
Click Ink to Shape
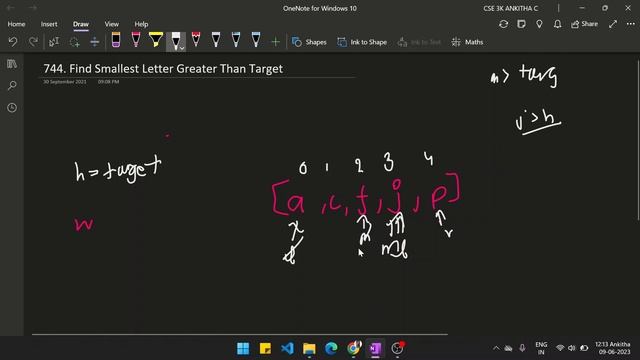coord(362,42)
